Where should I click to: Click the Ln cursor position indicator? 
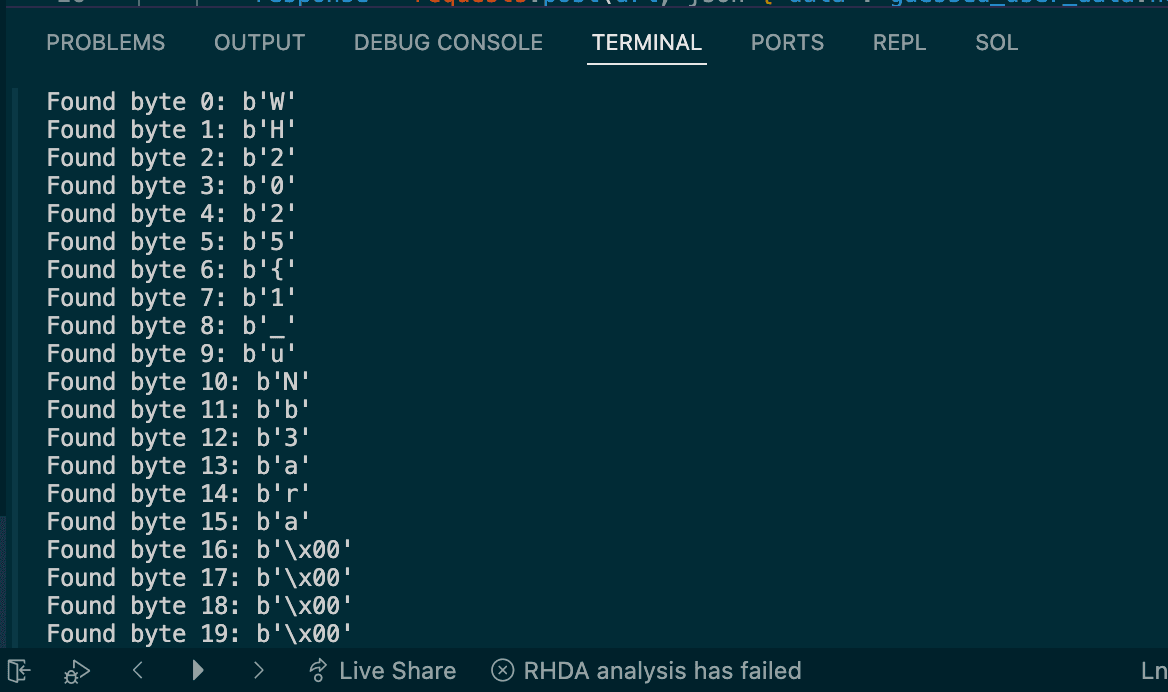pos(1154,671)
